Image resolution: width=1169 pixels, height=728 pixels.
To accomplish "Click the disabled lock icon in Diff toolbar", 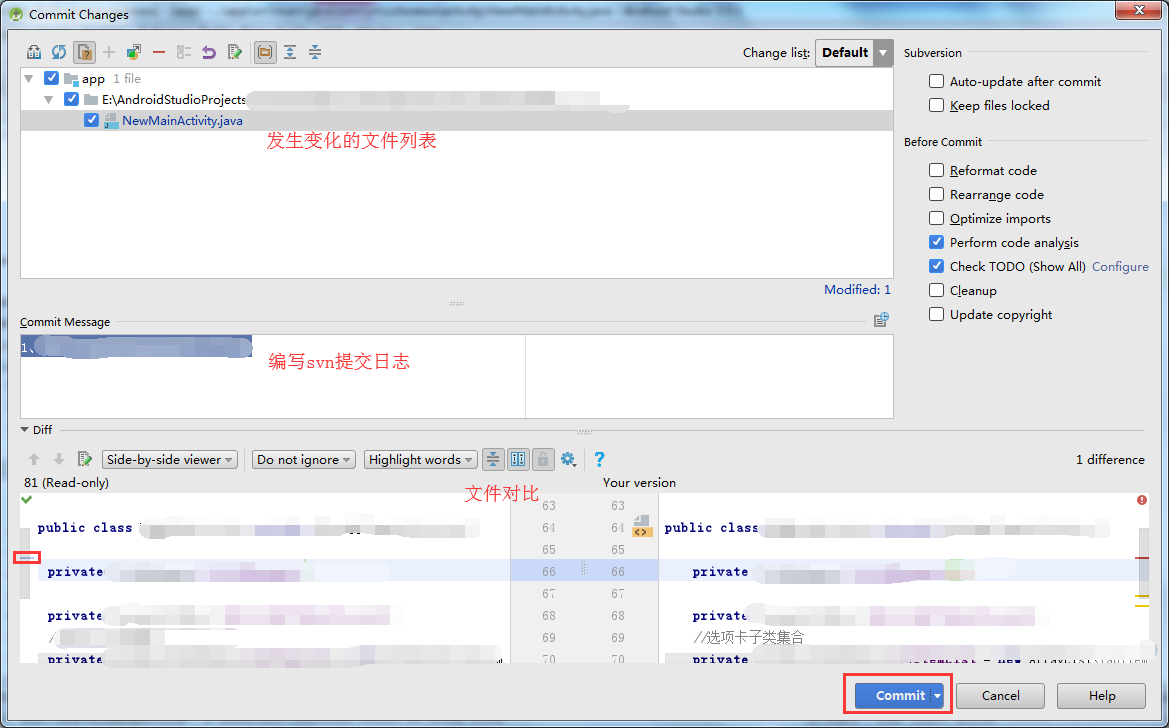I will click(x=543, y=459).
